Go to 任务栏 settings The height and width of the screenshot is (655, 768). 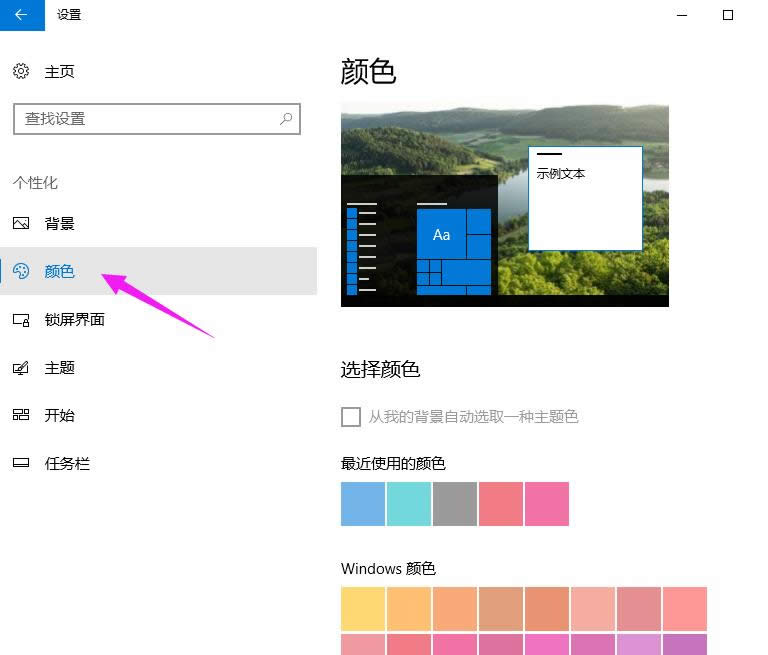(x=67, y=464)
